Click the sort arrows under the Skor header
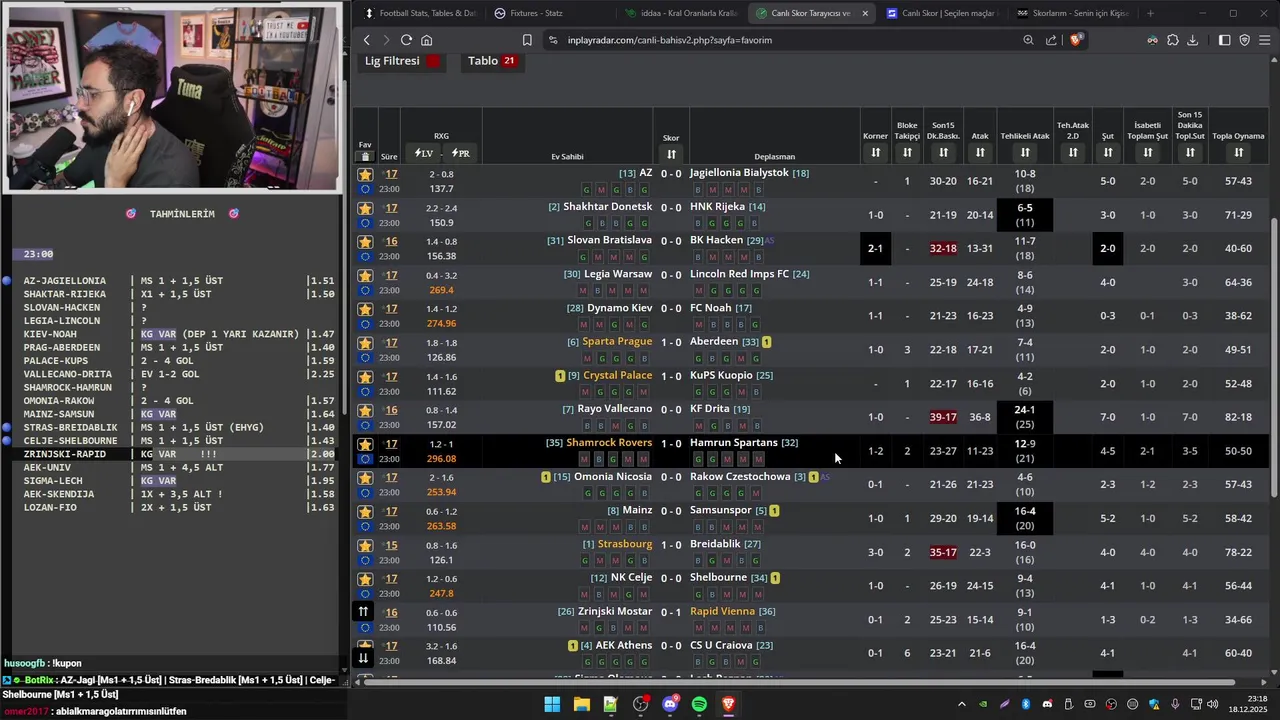1280x720 pixels. [x=671, y=154]
